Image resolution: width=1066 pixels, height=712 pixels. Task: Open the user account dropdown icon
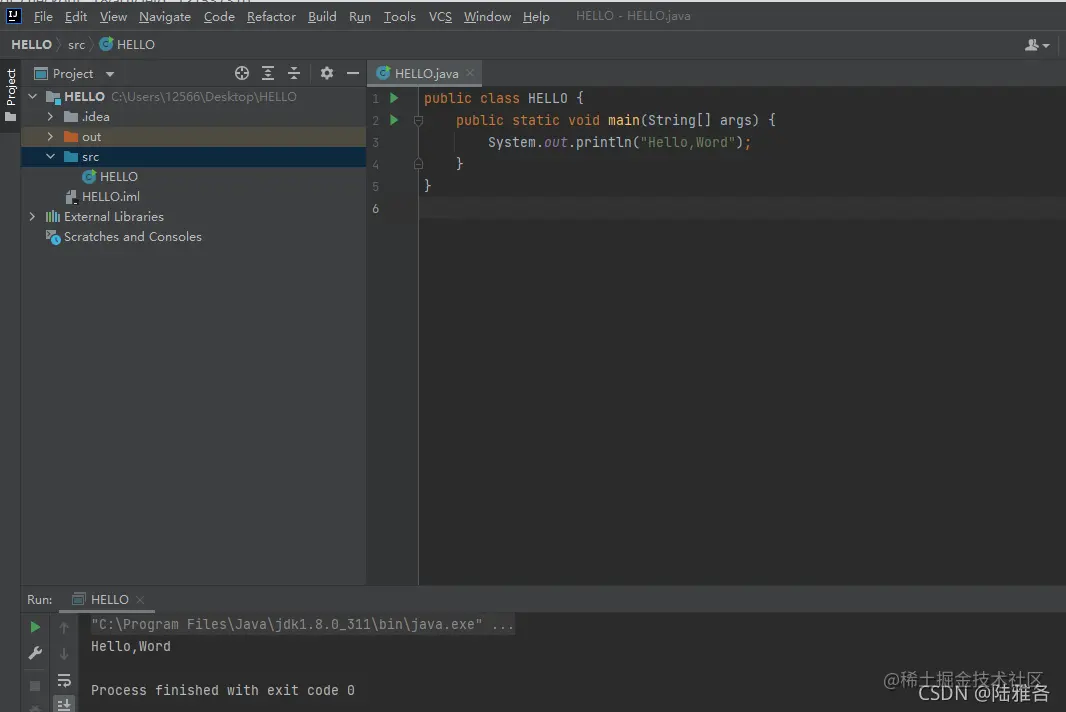pos(1037,45)
